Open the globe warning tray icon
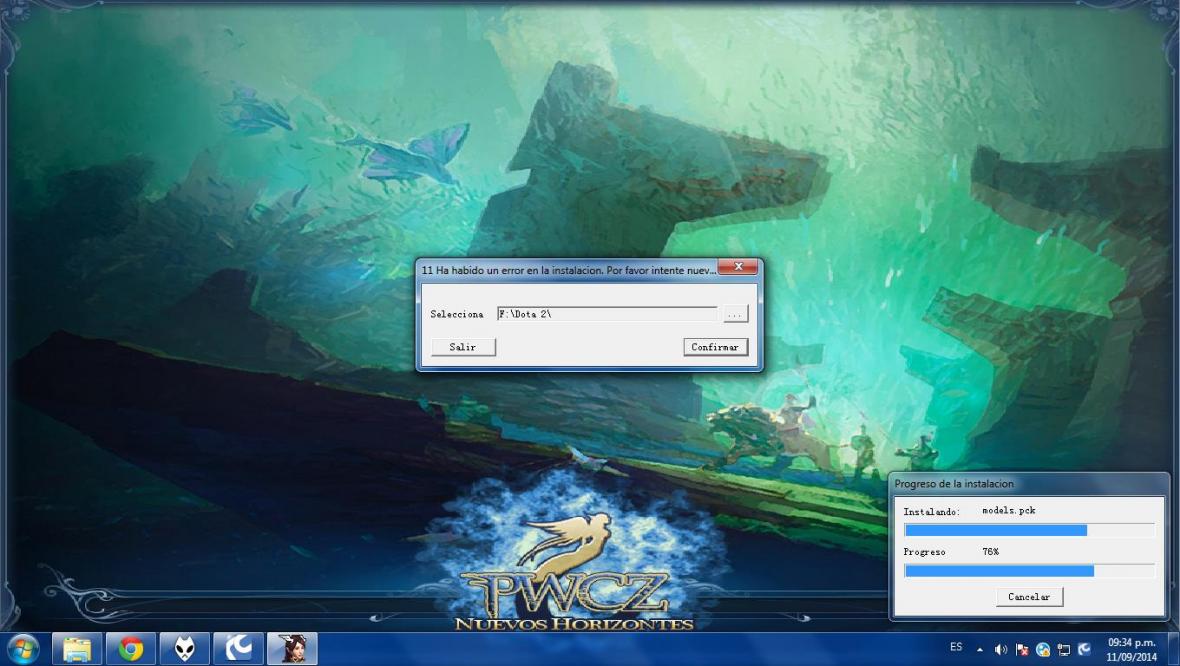Viewport: 1180px width, 666px height. pyautogui.click(x=1043, y=649)
